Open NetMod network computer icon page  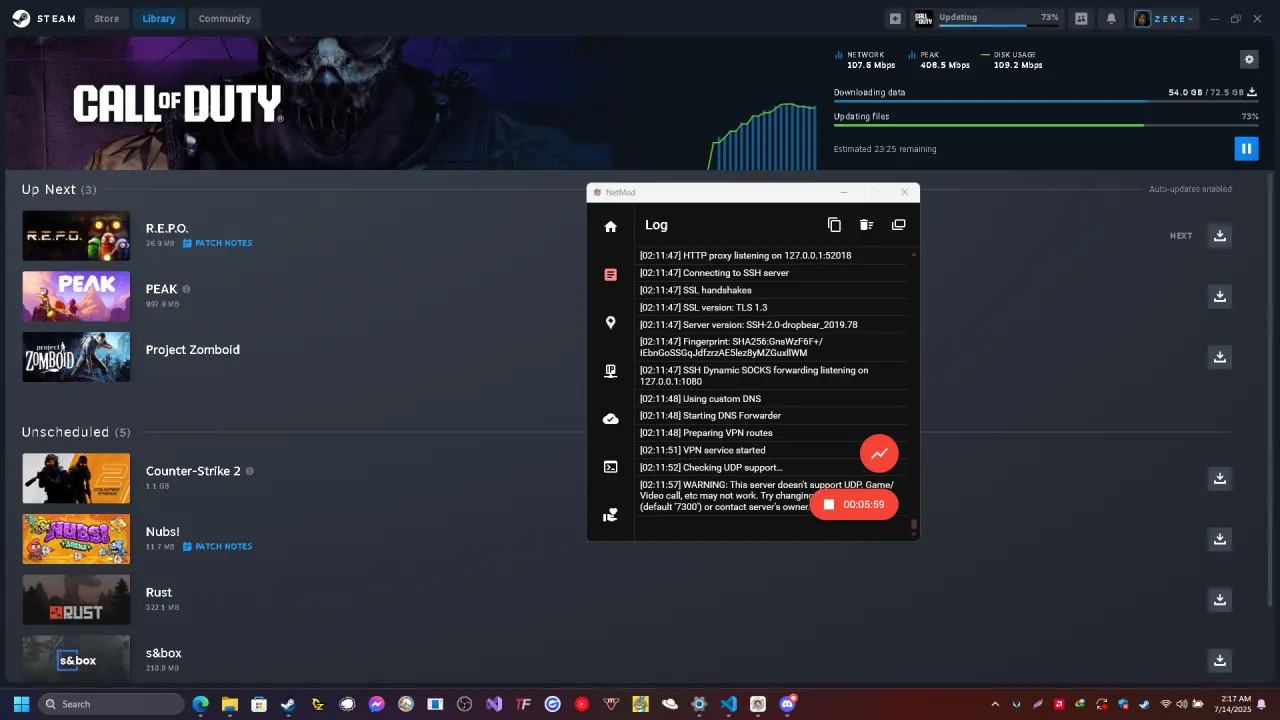point(610,371)
